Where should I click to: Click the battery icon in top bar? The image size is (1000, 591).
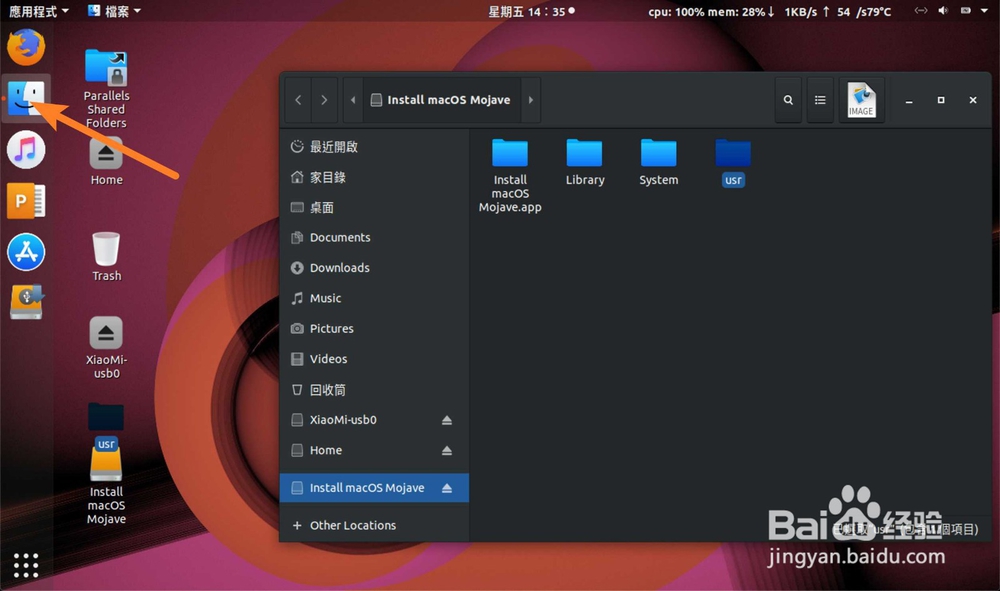pos(966,11)
